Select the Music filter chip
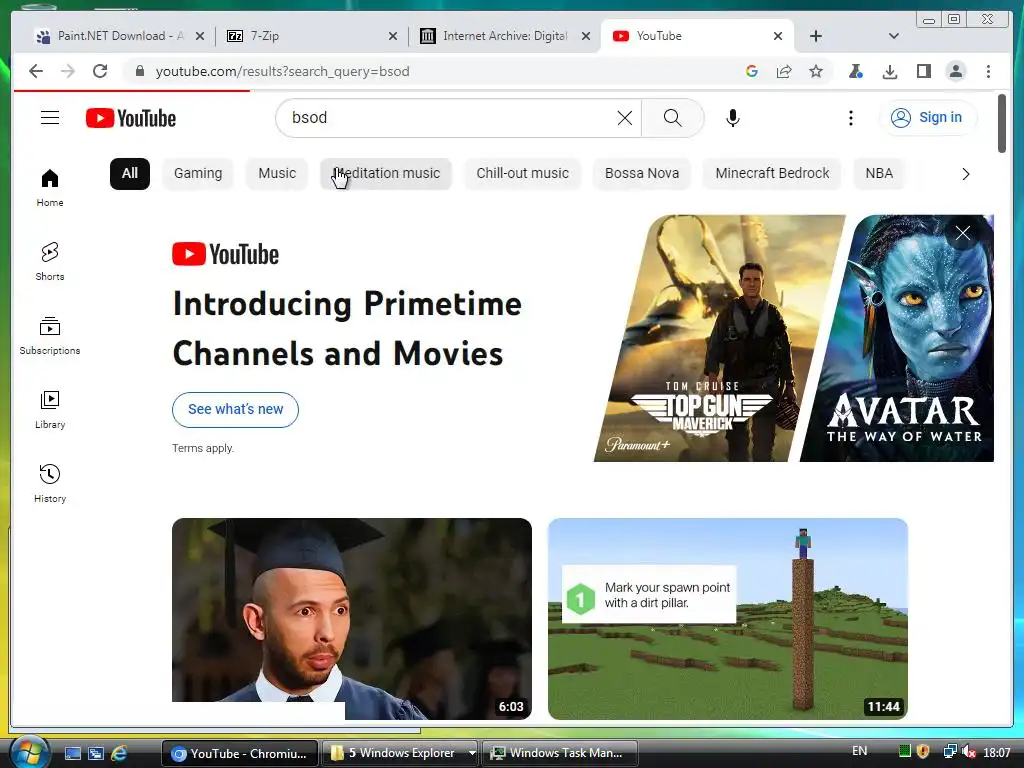 (277, 174)
